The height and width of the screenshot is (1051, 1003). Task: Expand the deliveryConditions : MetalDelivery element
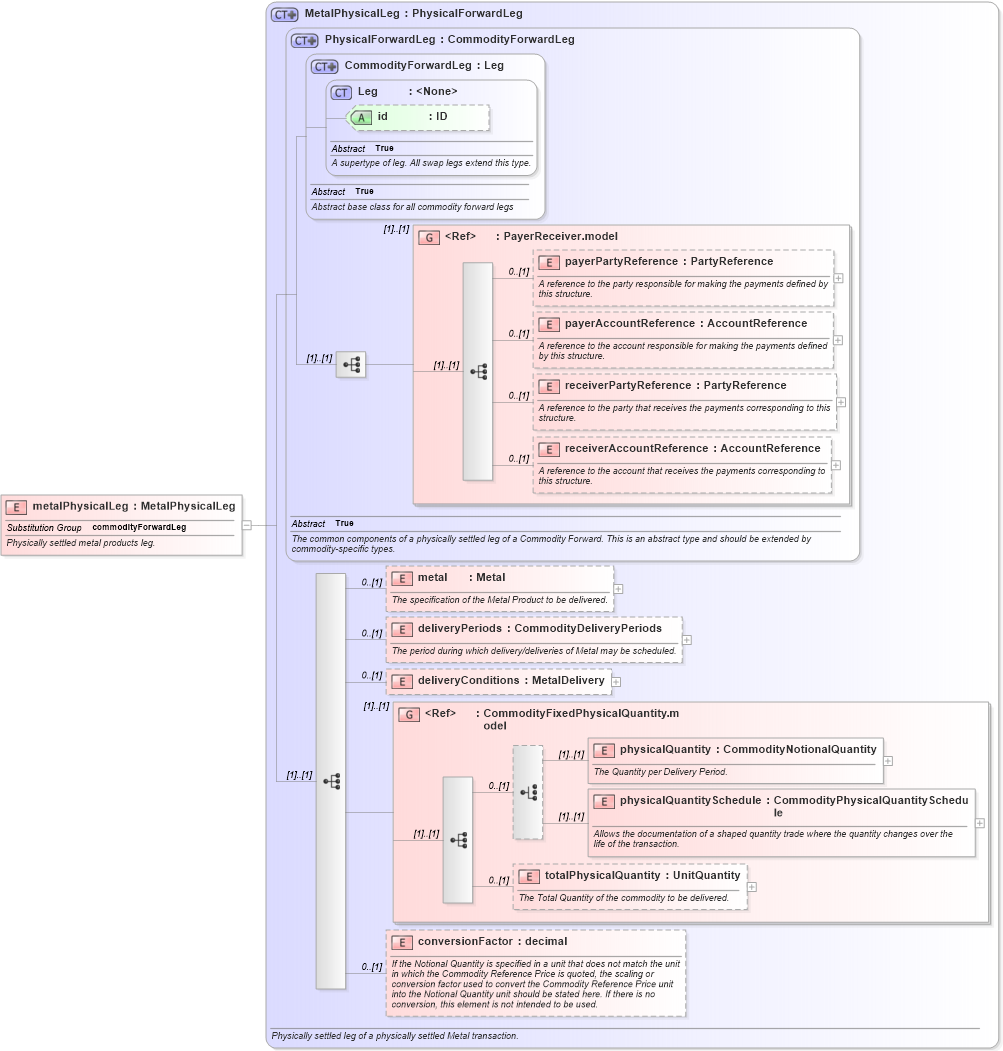coord(615,680)
